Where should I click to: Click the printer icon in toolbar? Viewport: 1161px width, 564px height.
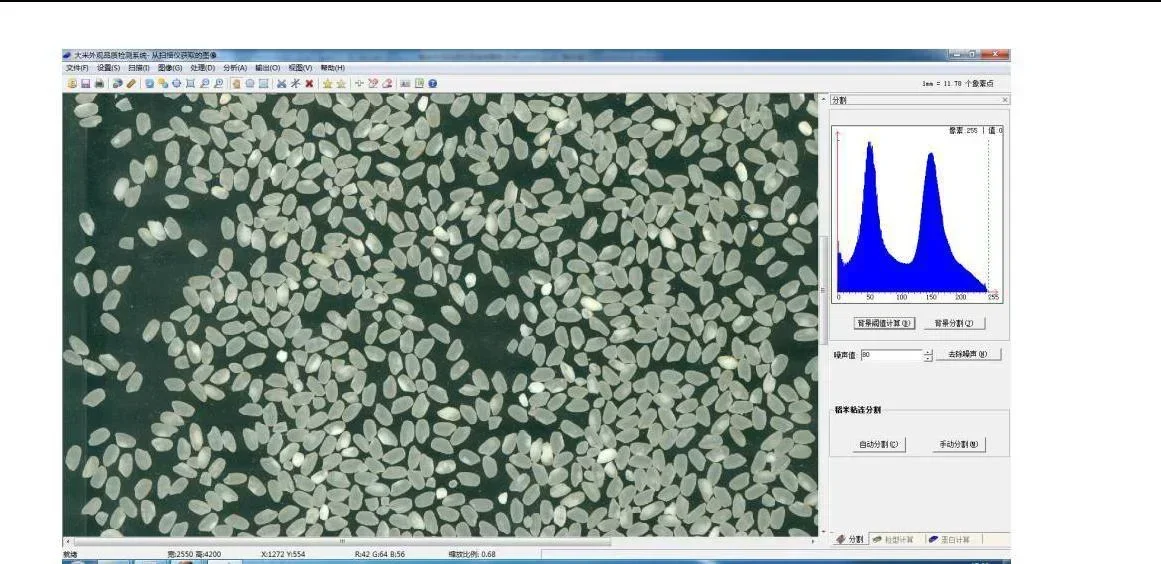tap(99, 84)
